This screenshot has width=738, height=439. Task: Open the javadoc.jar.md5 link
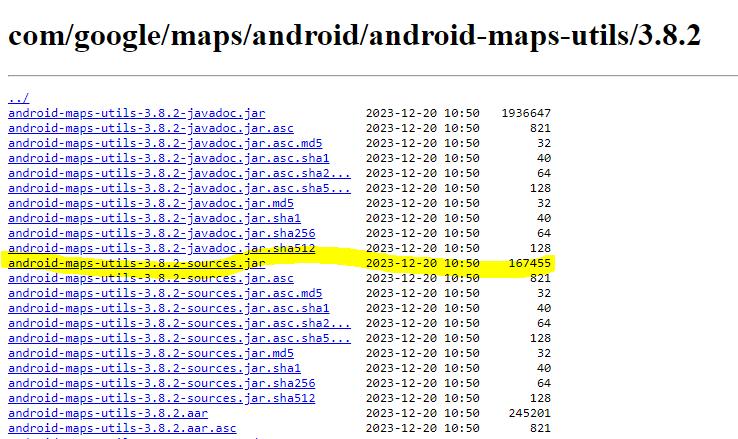coord(151,204)
